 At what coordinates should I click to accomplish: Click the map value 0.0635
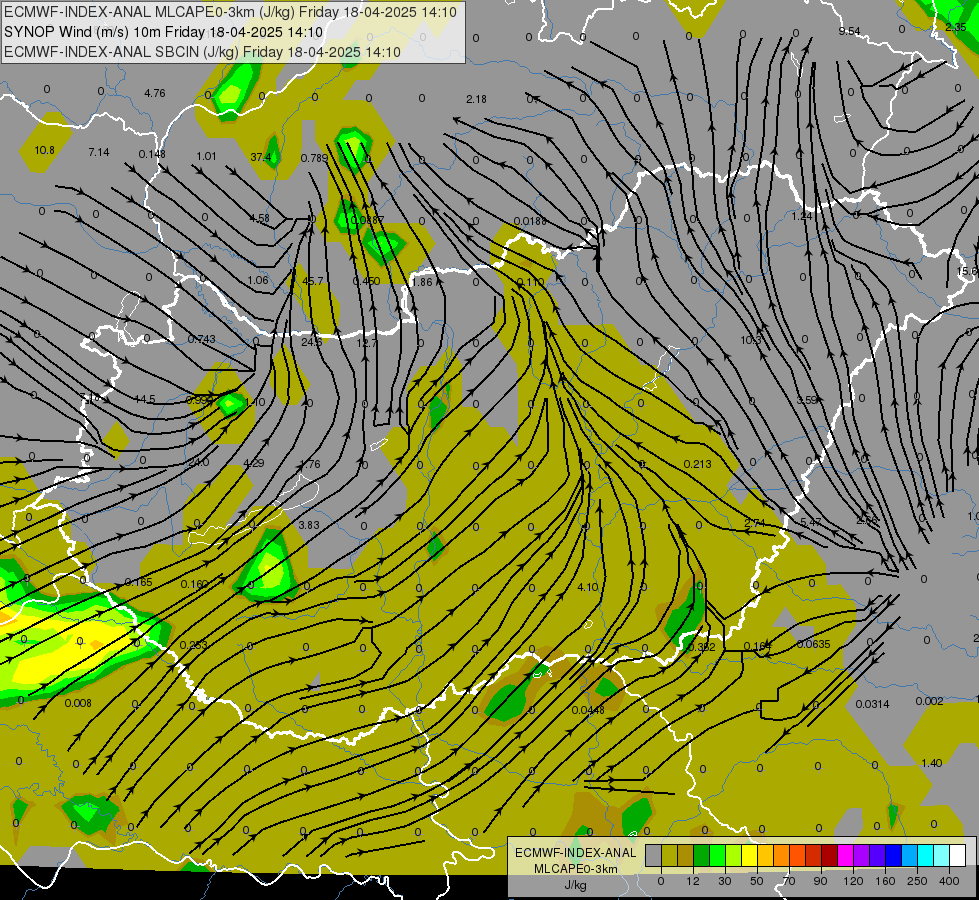click(x=814, y=644)
